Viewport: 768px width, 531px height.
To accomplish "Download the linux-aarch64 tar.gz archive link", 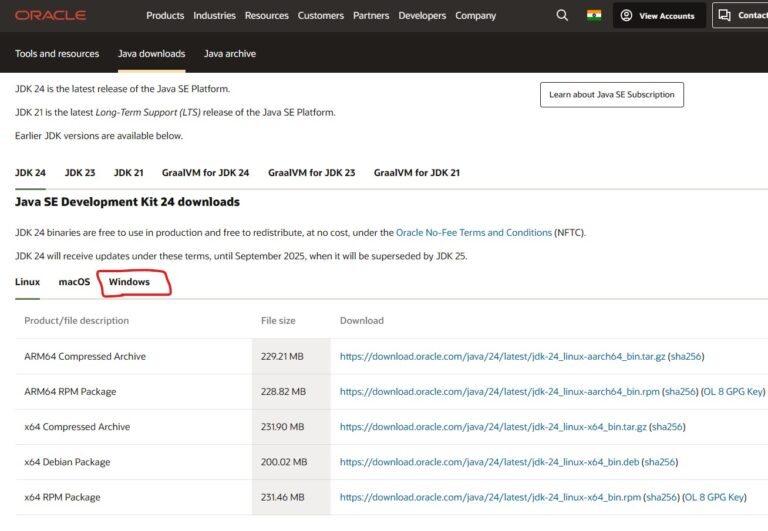I will pyautogui.click(x=502, y=357).
